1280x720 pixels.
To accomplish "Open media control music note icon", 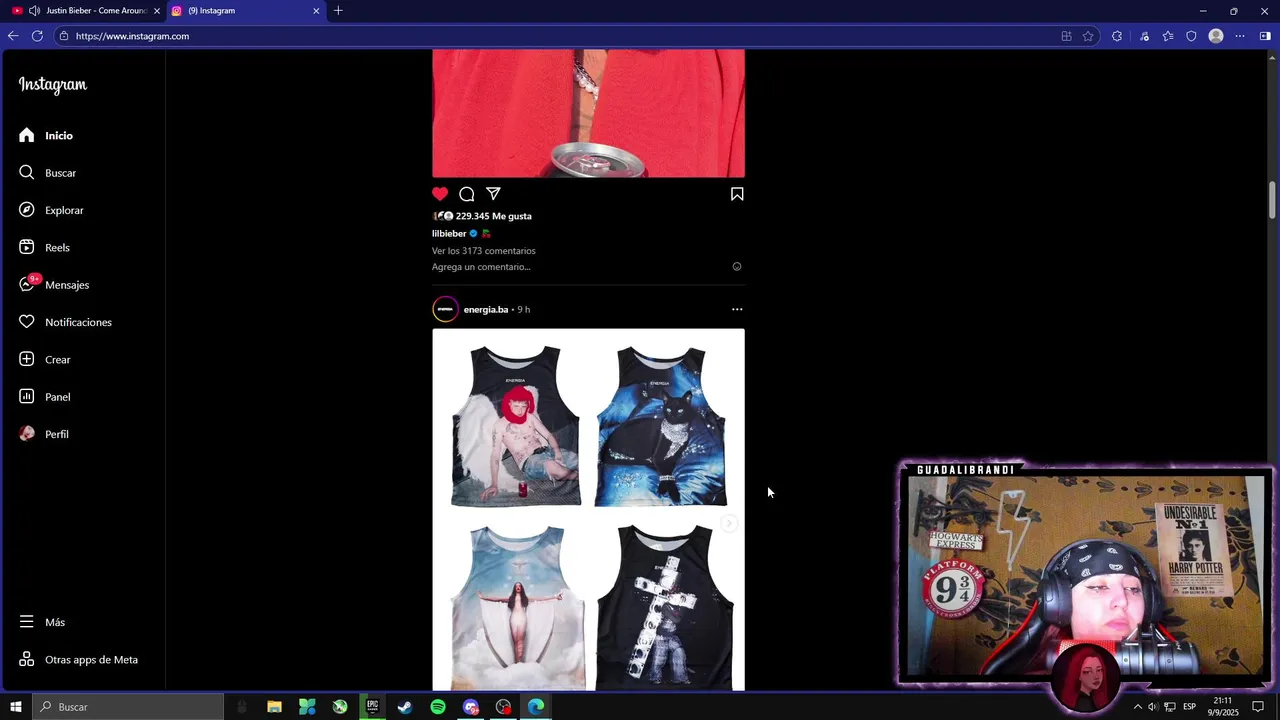I will click(1144, 36).
